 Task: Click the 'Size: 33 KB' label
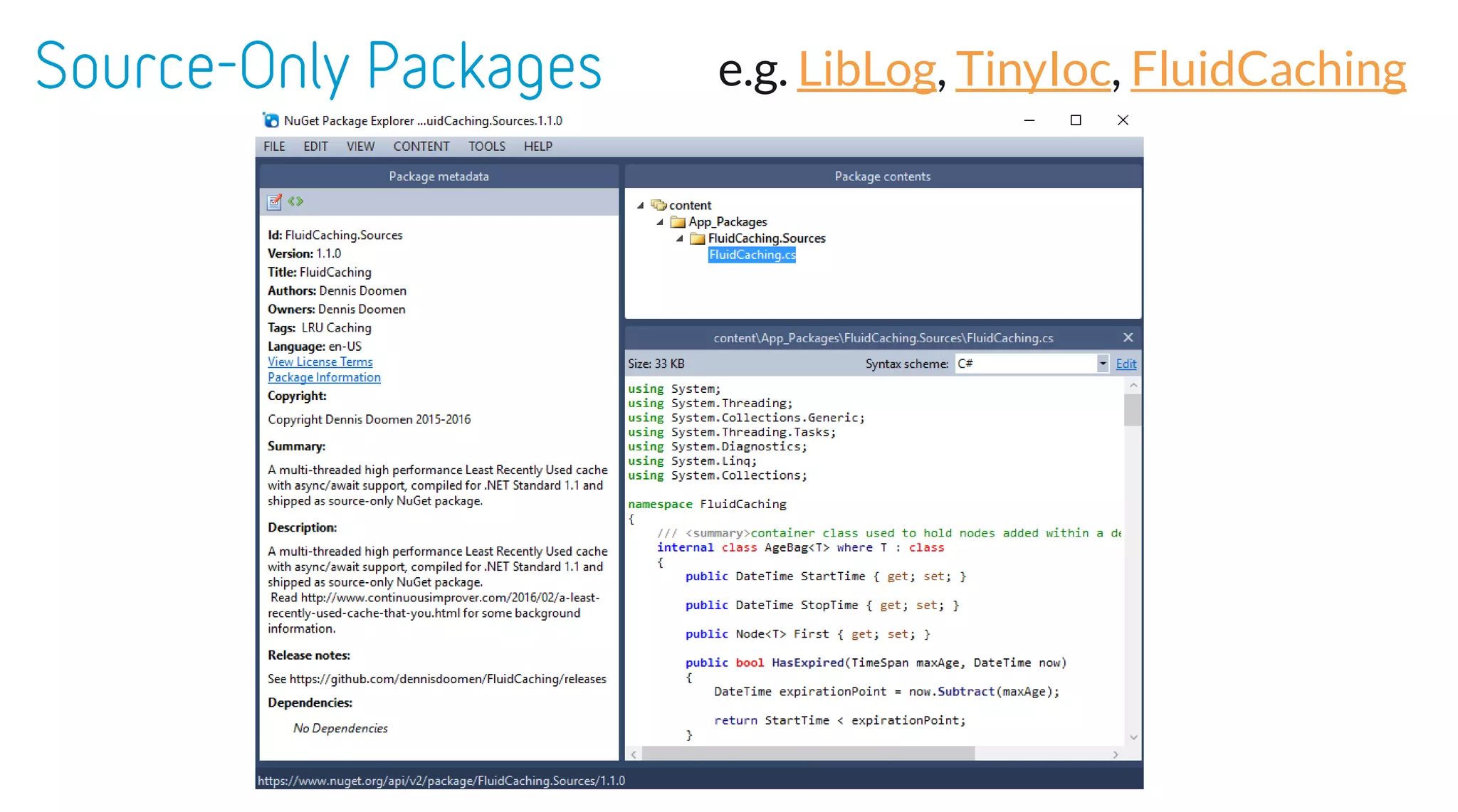[x=656, y=364]
